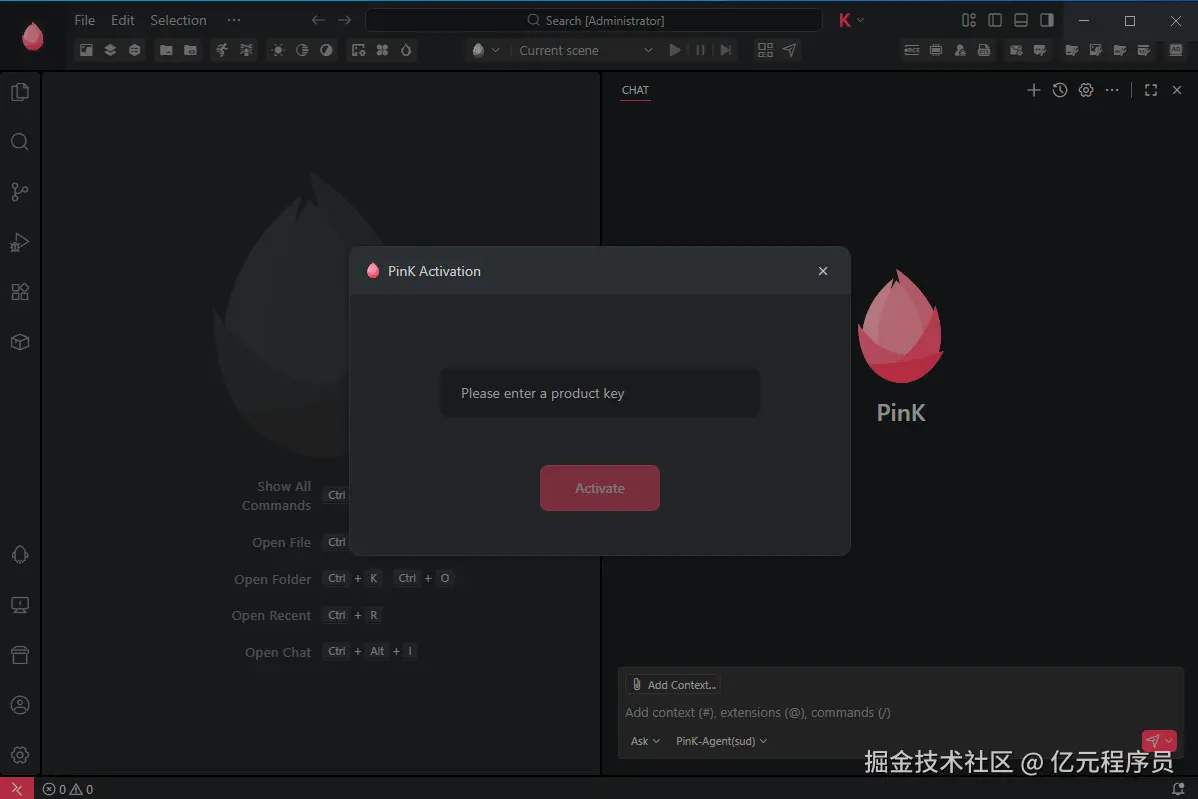This screenshot has height=799, width=1198.
Task: Open notifications bell in status bar
Action: (1178, 789)
